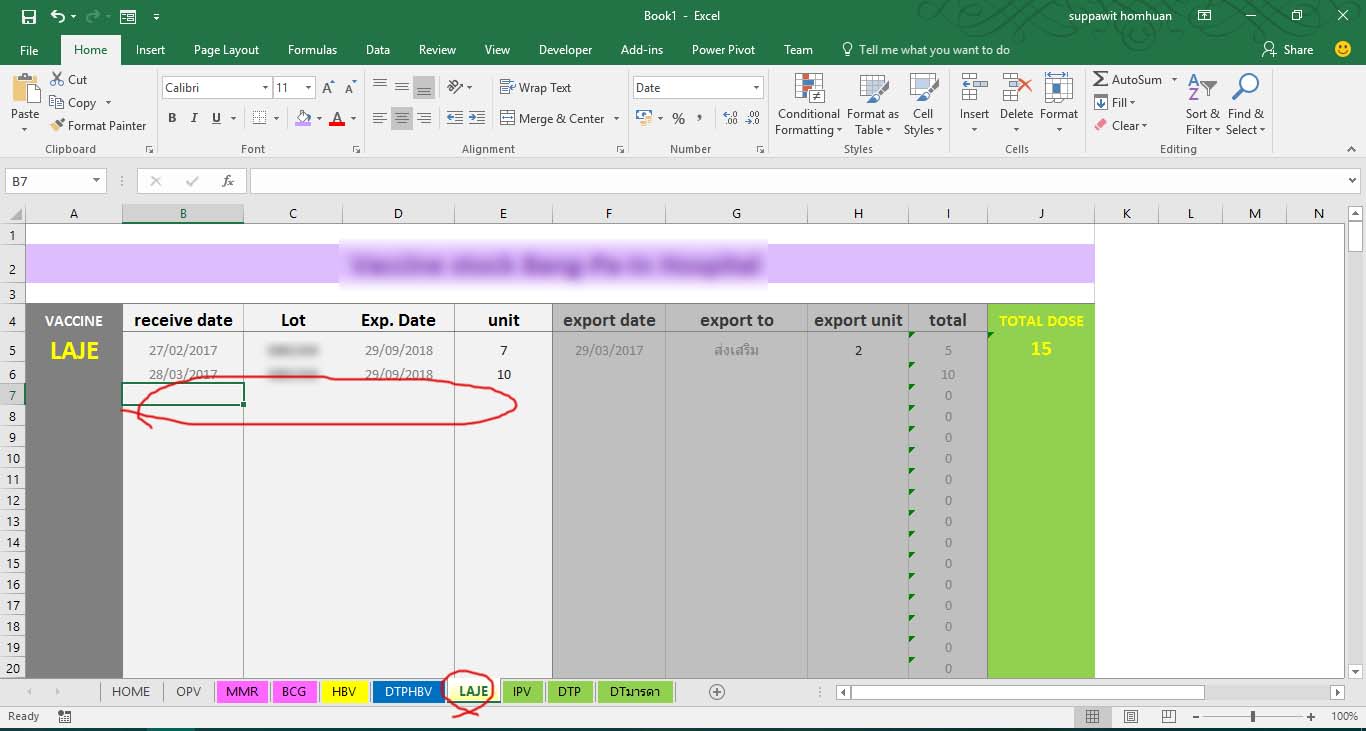Click the Copy button
The height and width of the screenshot is (731, 1366).
tap(74, 103)
